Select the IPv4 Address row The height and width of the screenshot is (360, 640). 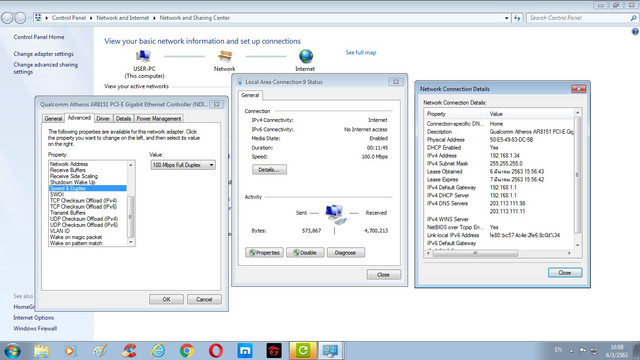point(499,156)
